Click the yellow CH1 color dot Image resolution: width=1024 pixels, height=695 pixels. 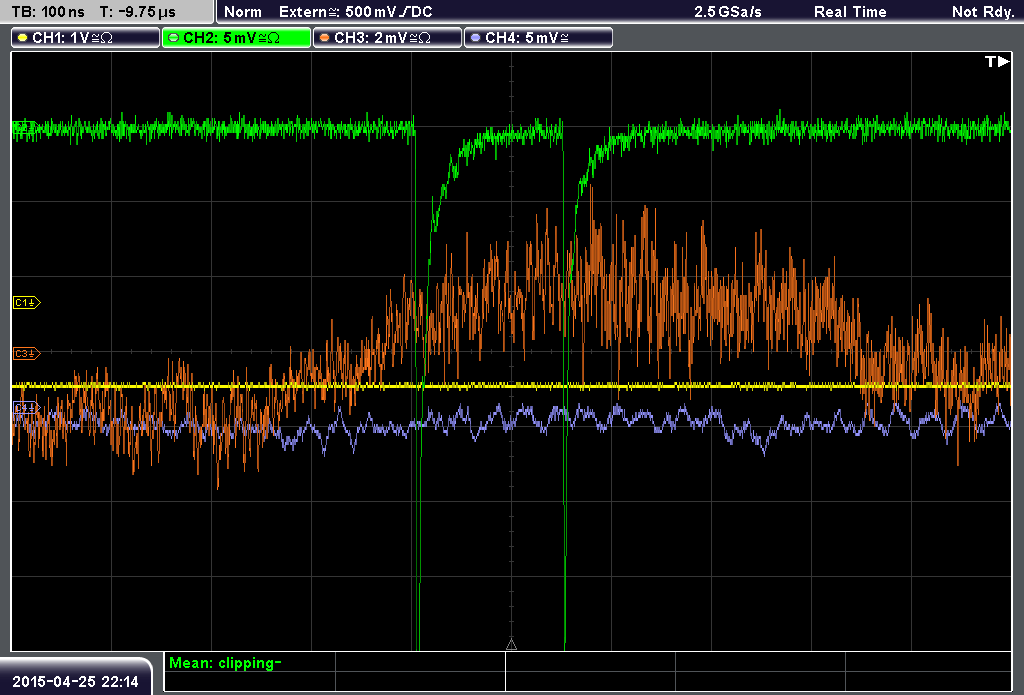click(23, 38)
